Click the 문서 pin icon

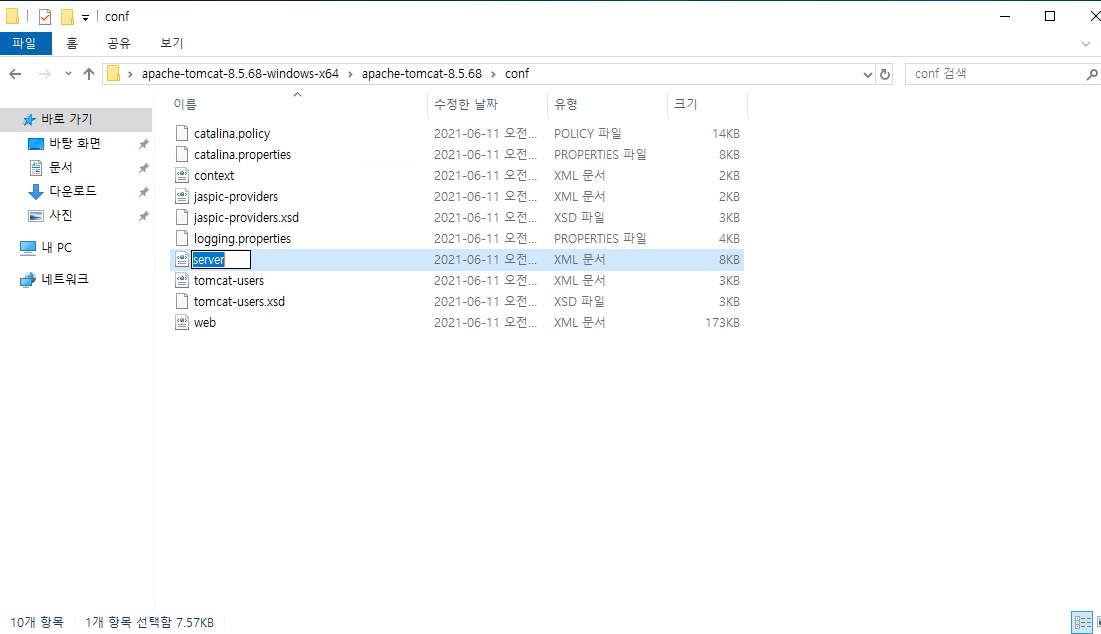click(143, 168)
